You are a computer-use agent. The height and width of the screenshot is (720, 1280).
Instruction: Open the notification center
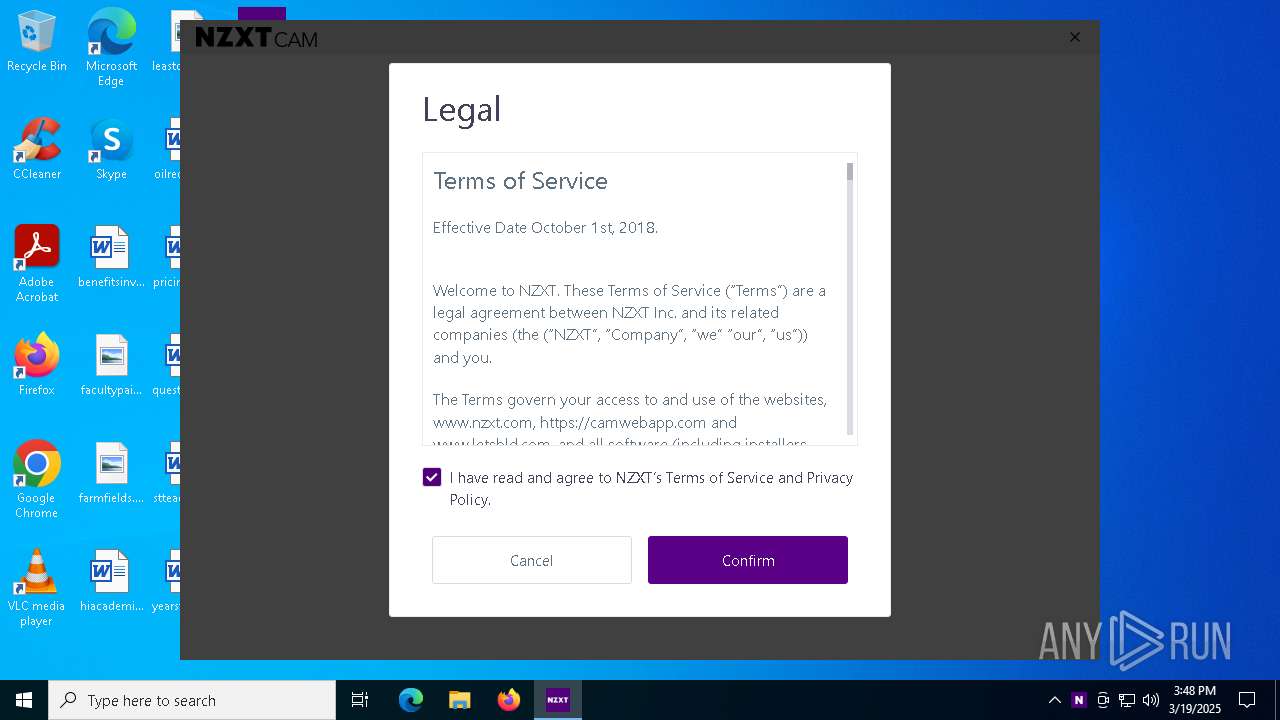(x=1247, y=700)
